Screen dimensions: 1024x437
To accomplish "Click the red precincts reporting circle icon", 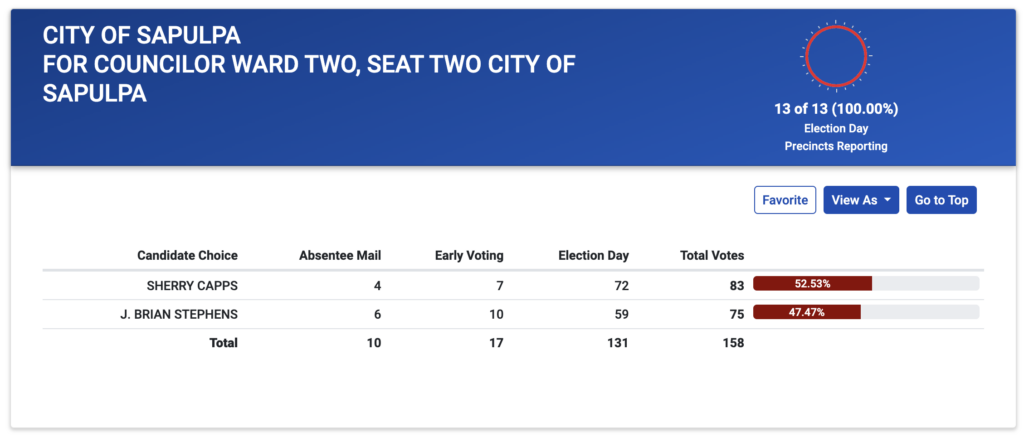I will coord(836,56).
